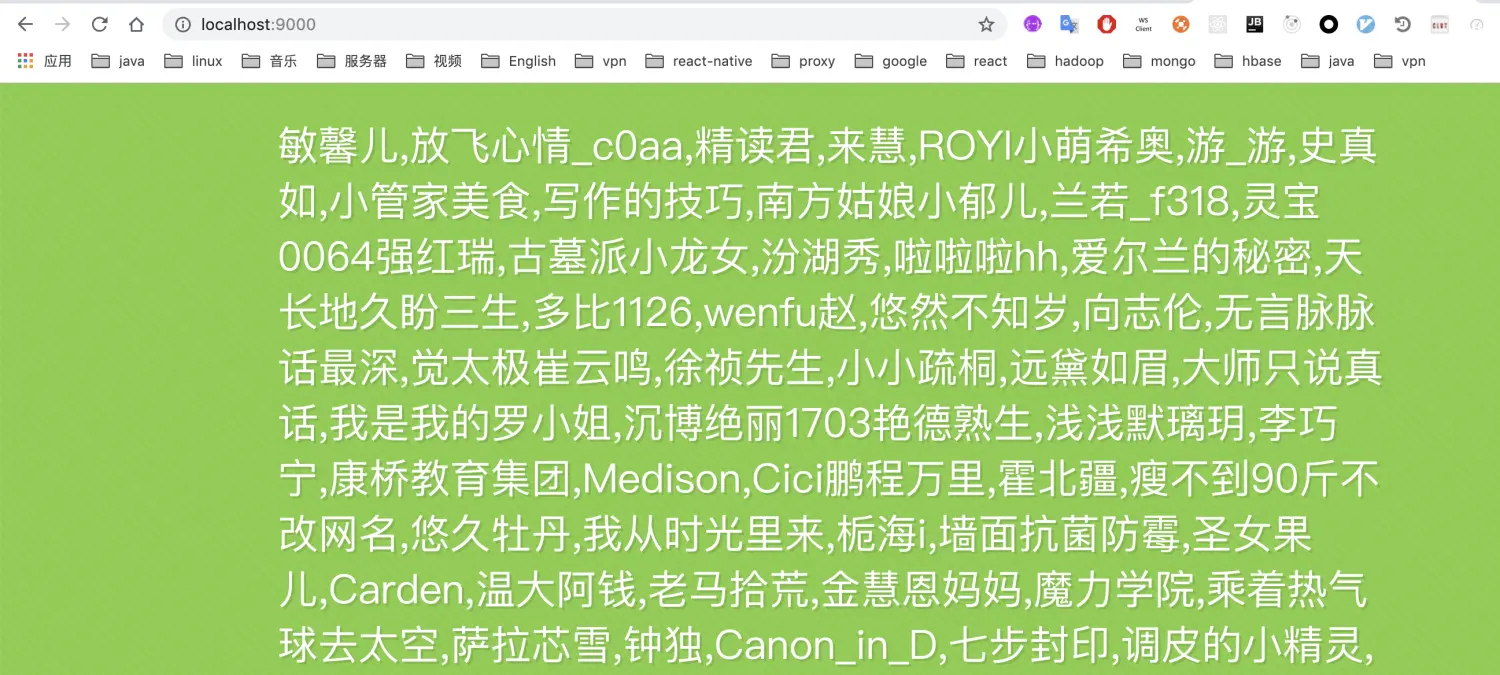Click the name Canon_in_D

(826, 646)
